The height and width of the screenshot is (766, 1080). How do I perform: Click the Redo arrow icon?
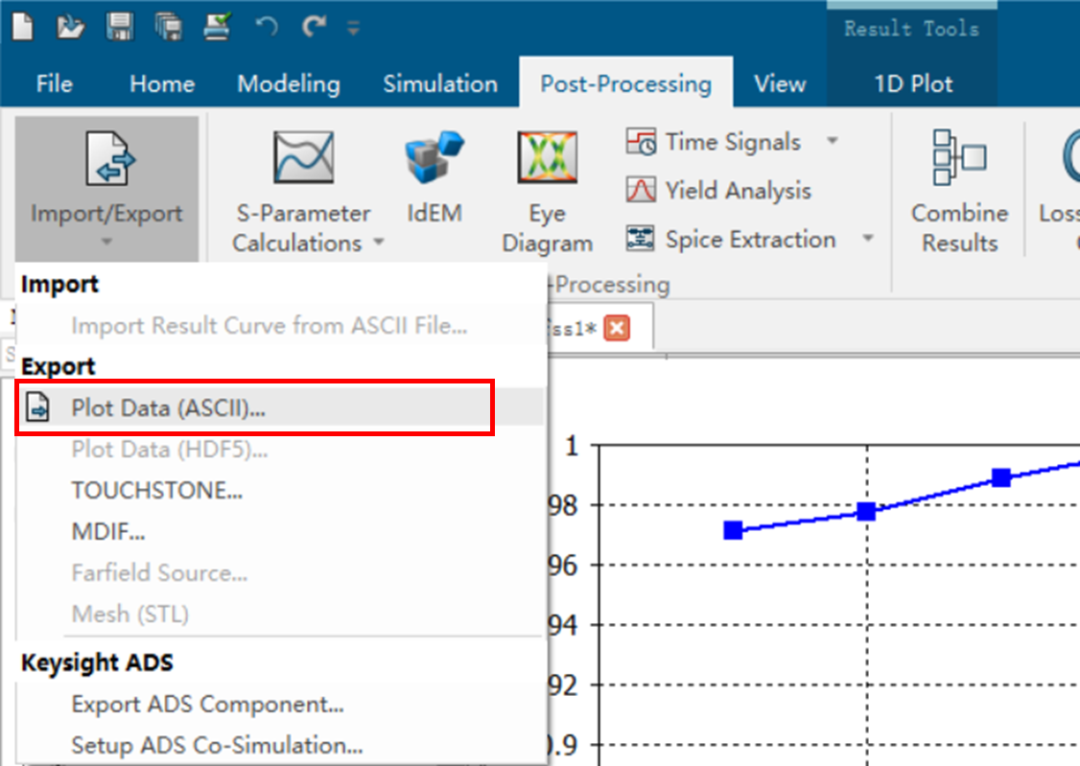click(313, 27)
